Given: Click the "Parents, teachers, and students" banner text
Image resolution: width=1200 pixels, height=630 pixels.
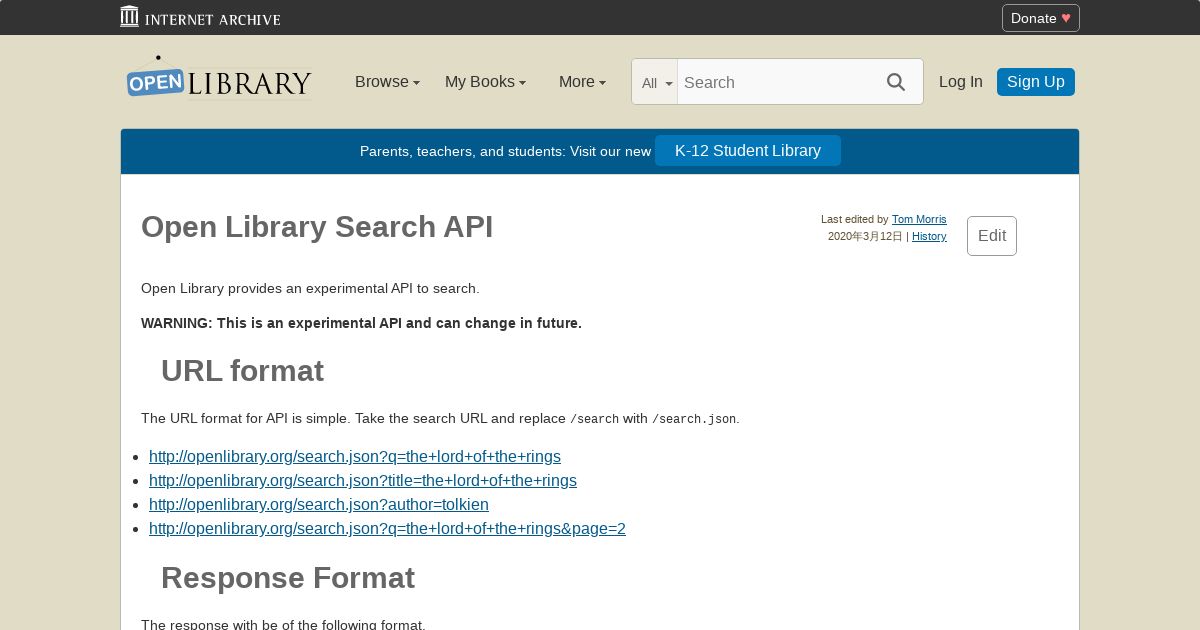Looking at the screenshot, I should click(506, 151).
